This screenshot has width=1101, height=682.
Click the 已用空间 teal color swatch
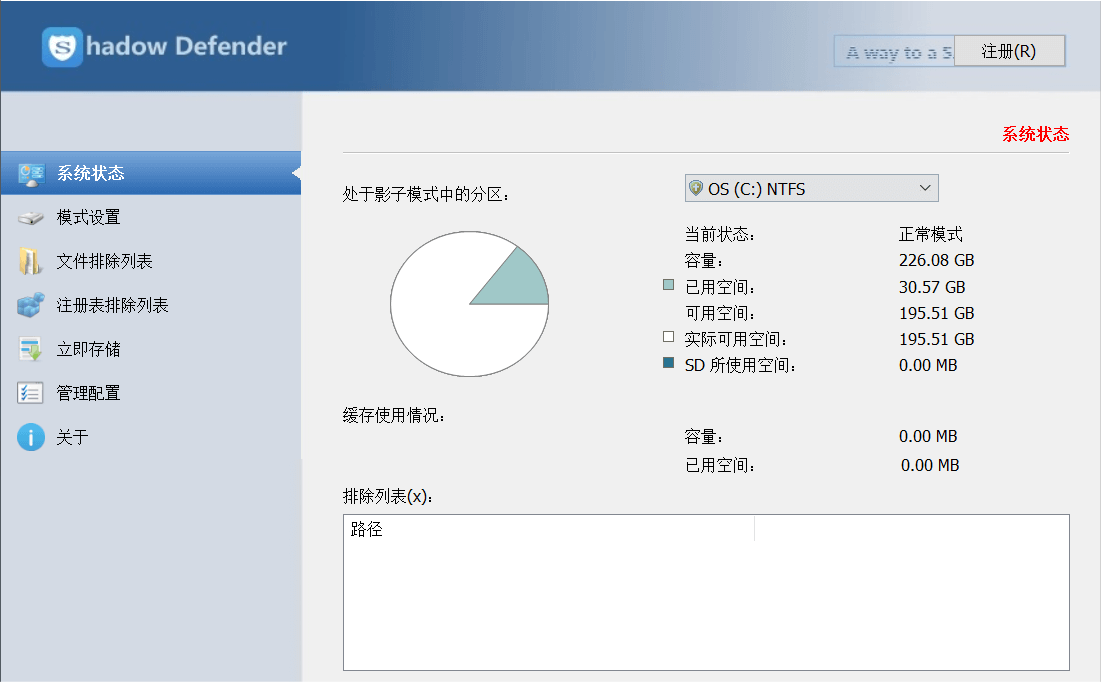click(x=668, y=284)
